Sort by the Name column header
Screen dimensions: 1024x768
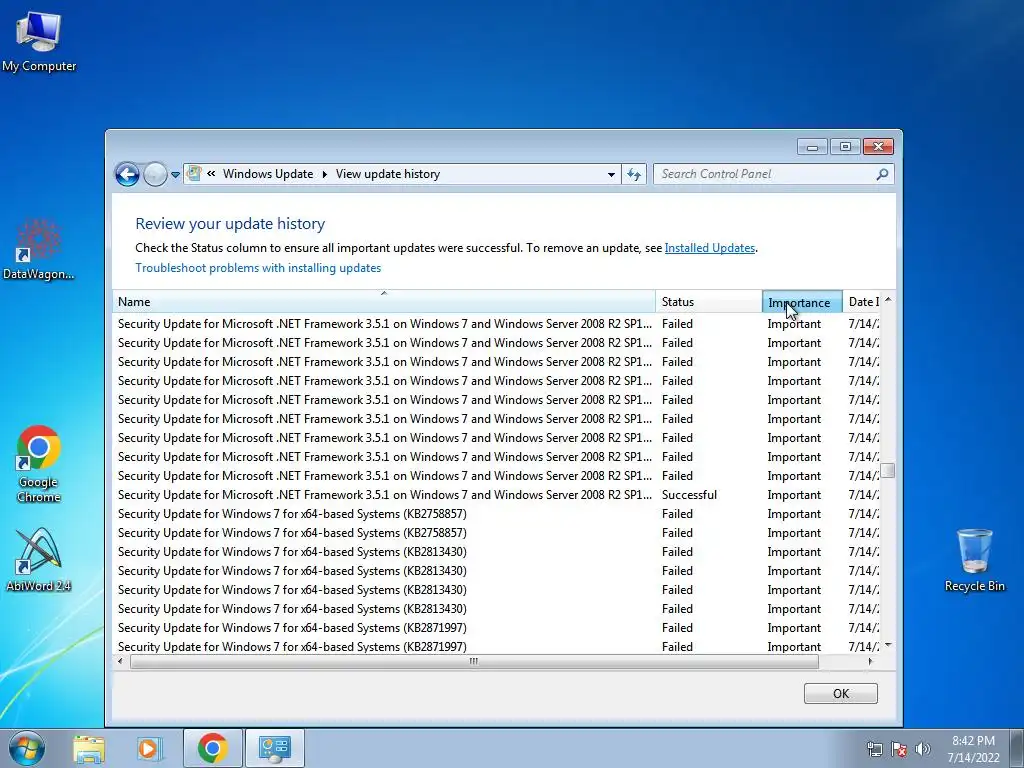[384, 302]
